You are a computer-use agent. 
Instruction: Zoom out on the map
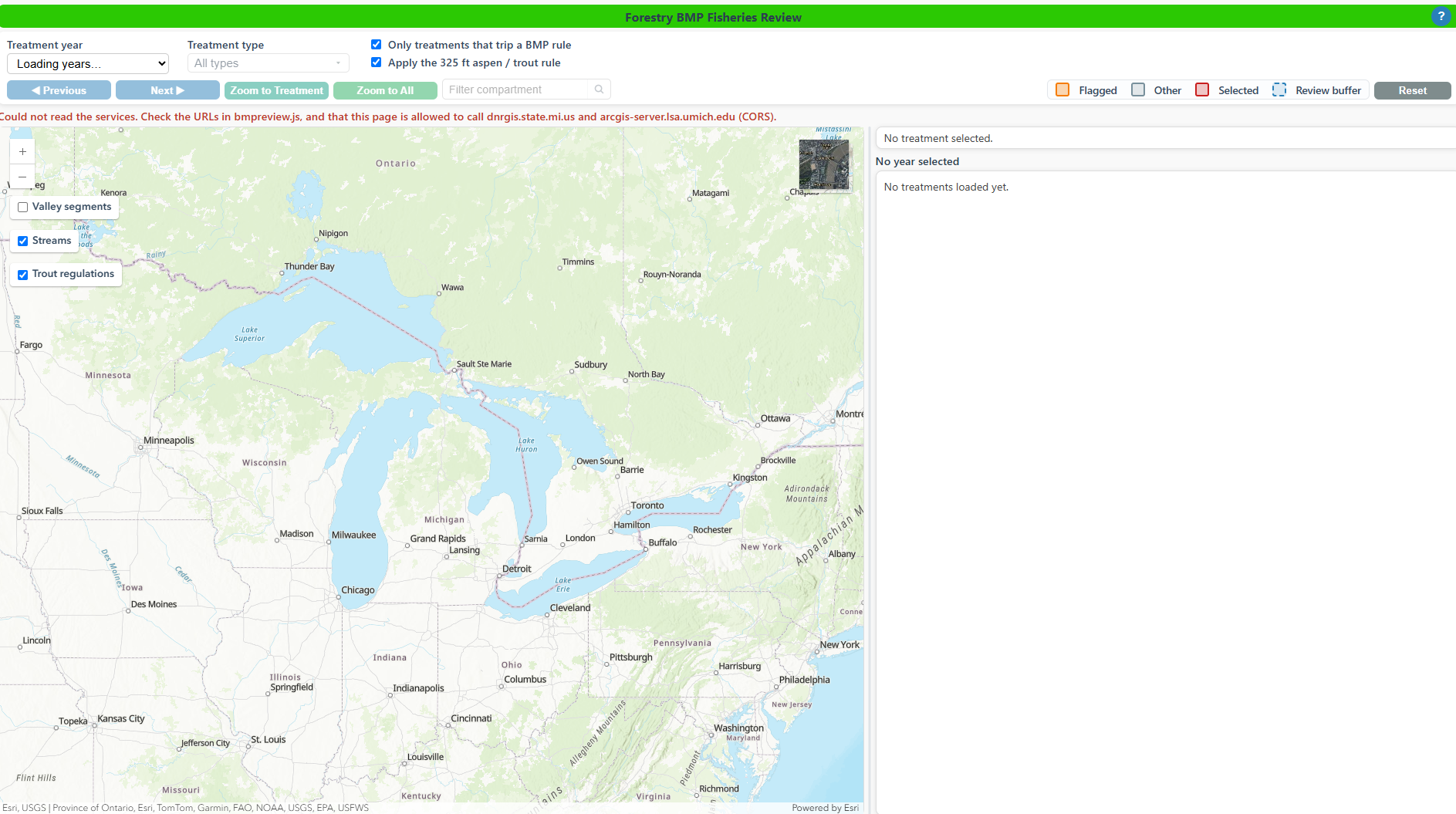click(22, 177)
